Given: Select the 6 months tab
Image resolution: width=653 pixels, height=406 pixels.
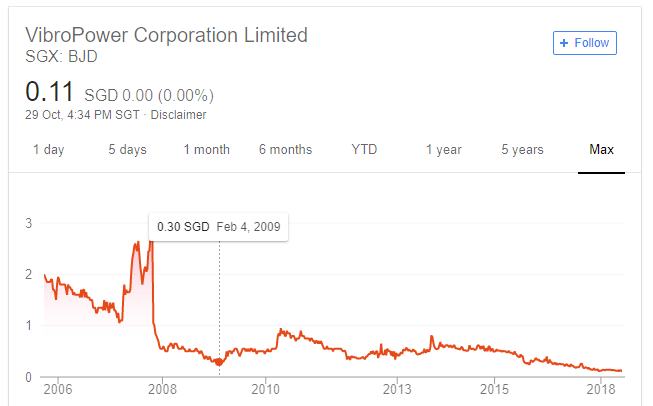Looking at the screenshot, I should [x=285, y=150].
